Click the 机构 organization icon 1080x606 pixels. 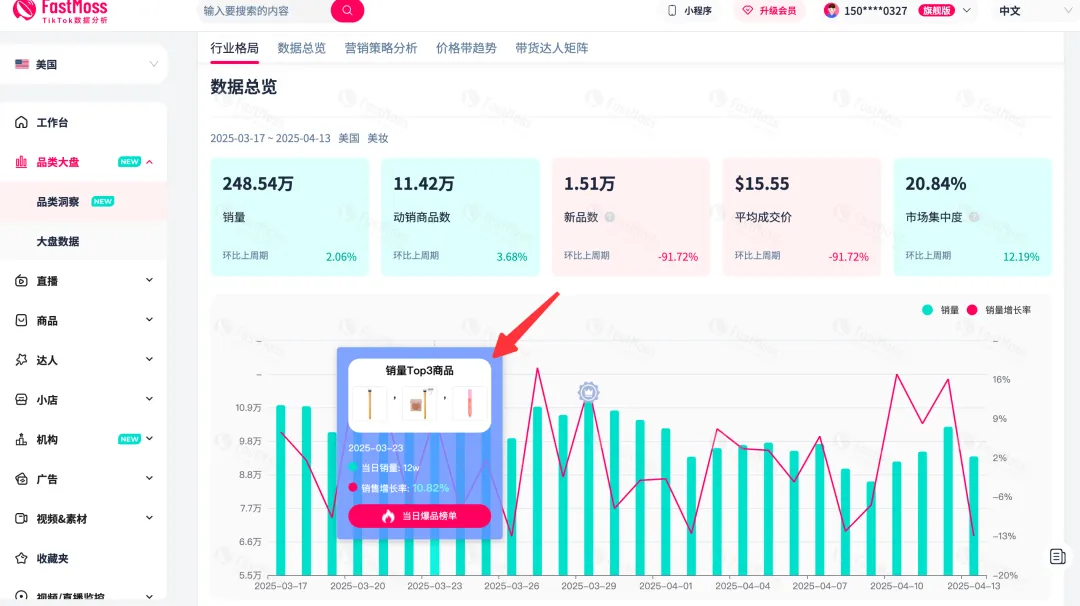21,439
